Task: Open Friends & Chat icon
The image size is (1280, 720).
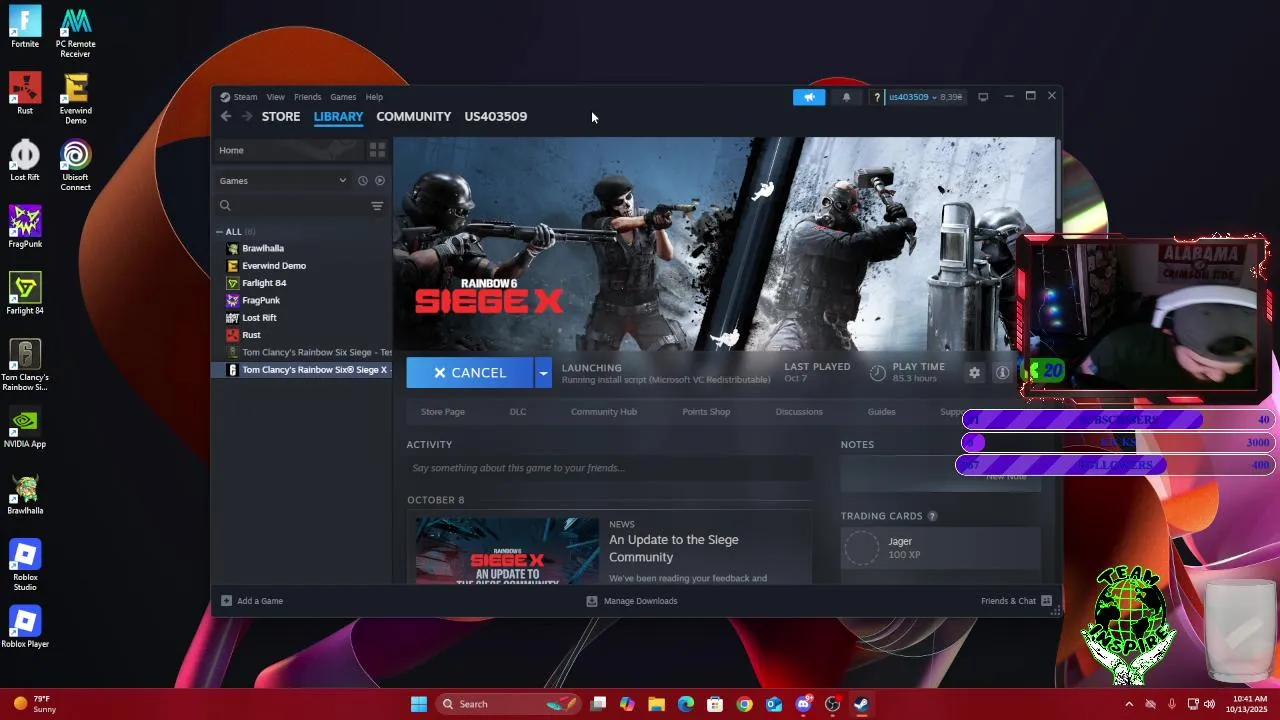Action: pyautogui.click(x=1046, y=601)
